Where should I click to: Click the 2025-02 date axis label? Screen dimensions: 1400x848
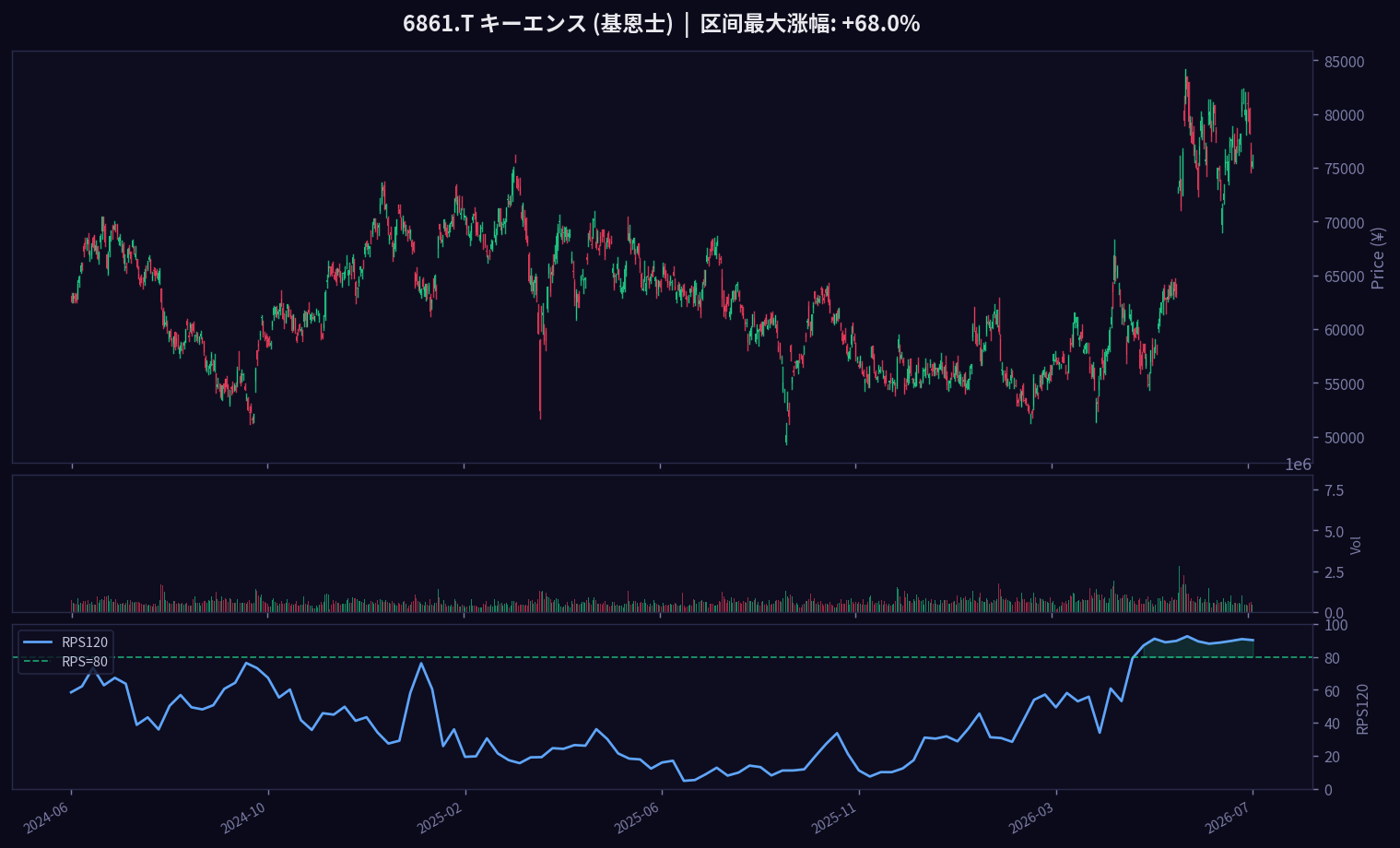(x=440, y=818)
